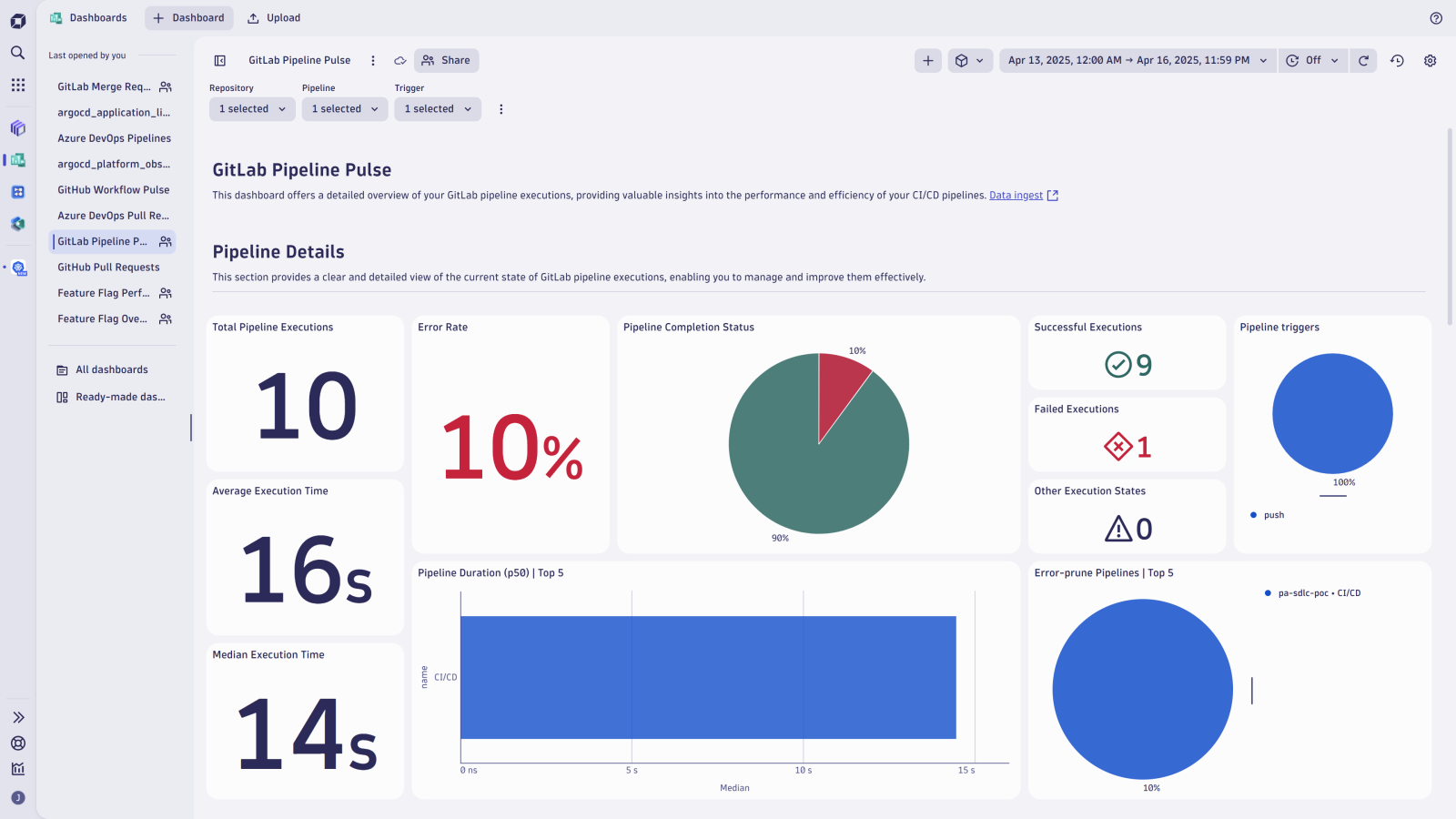Open the search icon in the left sidebar
Viewport: 1456px width, 819px height.
coord(17,53)
